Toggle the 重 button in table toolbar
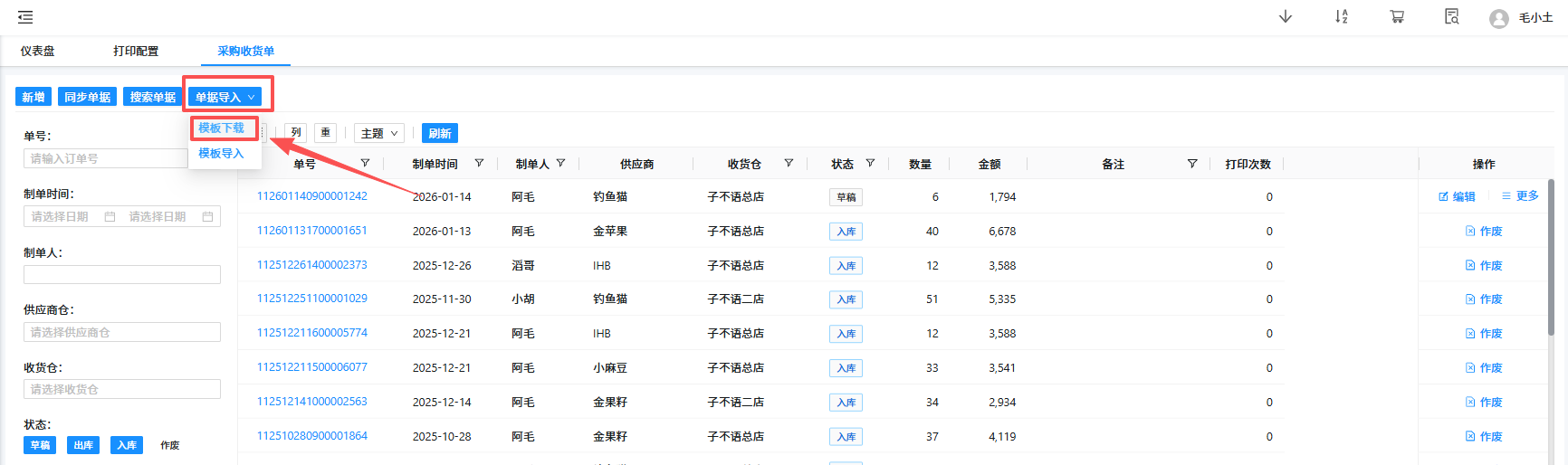The height and width of the screenshot is (465, 1568). coord(326,133)
